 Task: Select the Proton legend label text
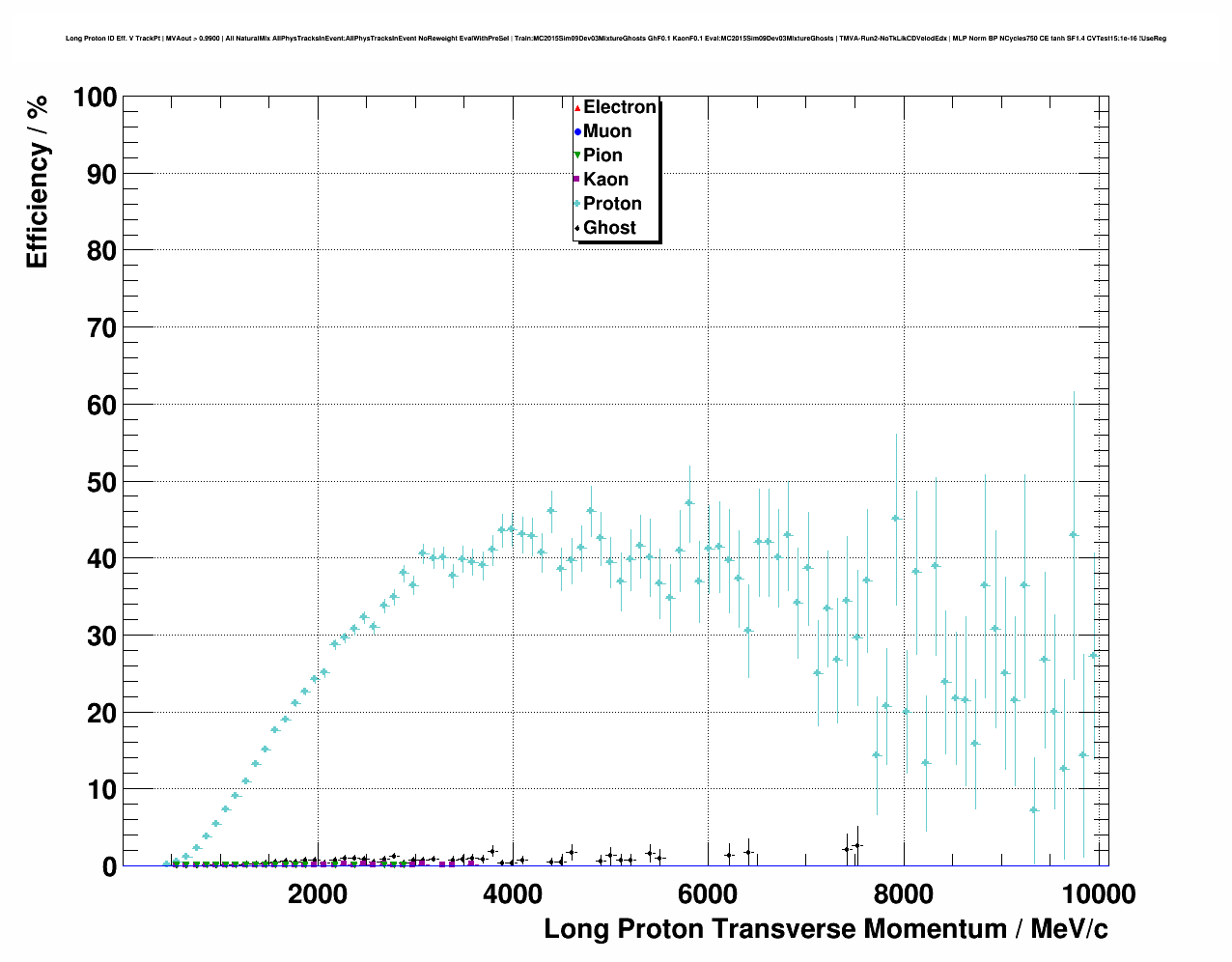click(x=612, y=204)
